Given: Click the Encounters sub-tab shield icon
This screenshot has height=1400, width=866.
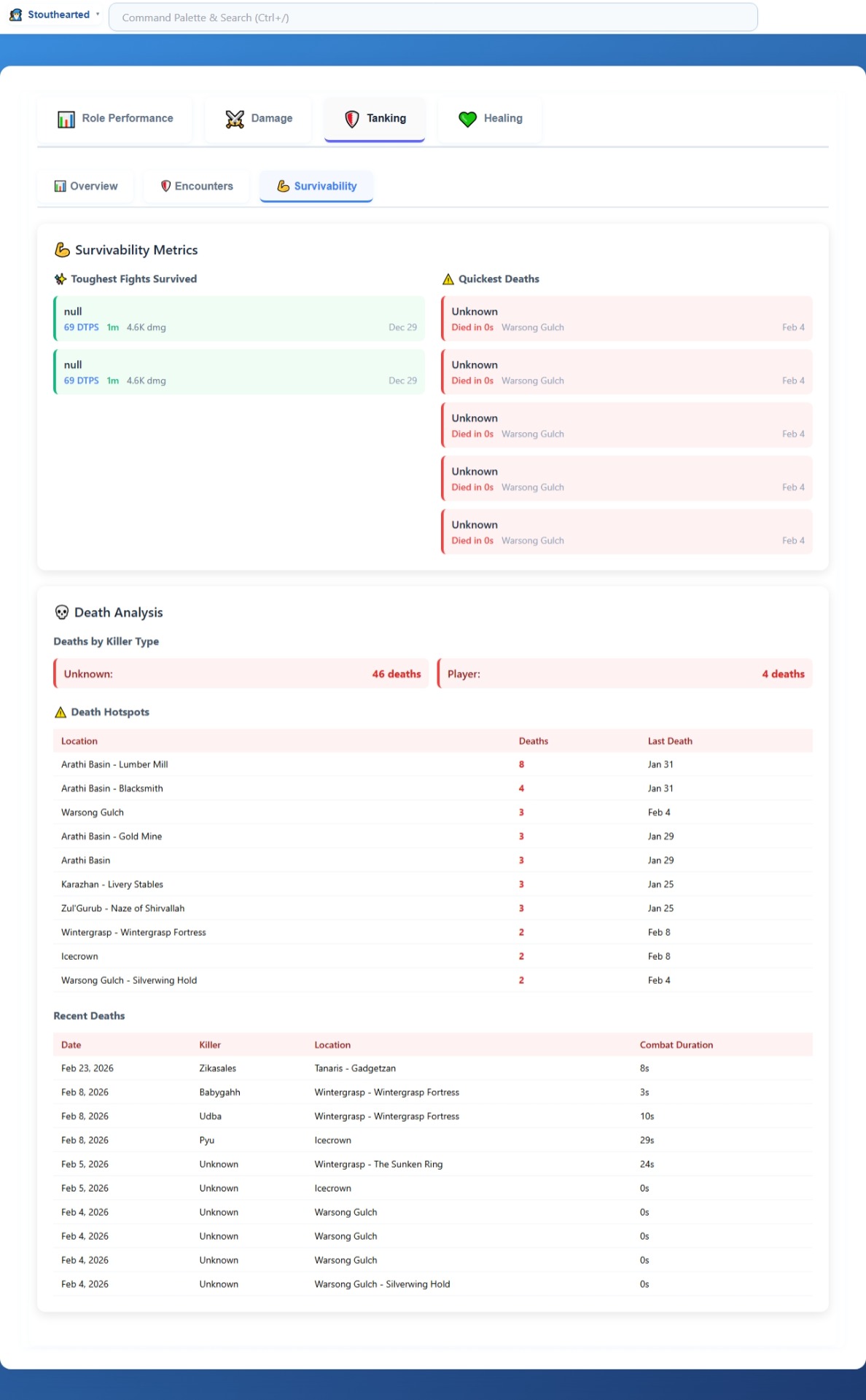Looking at the screenshot, I should (x=165, y=187).
